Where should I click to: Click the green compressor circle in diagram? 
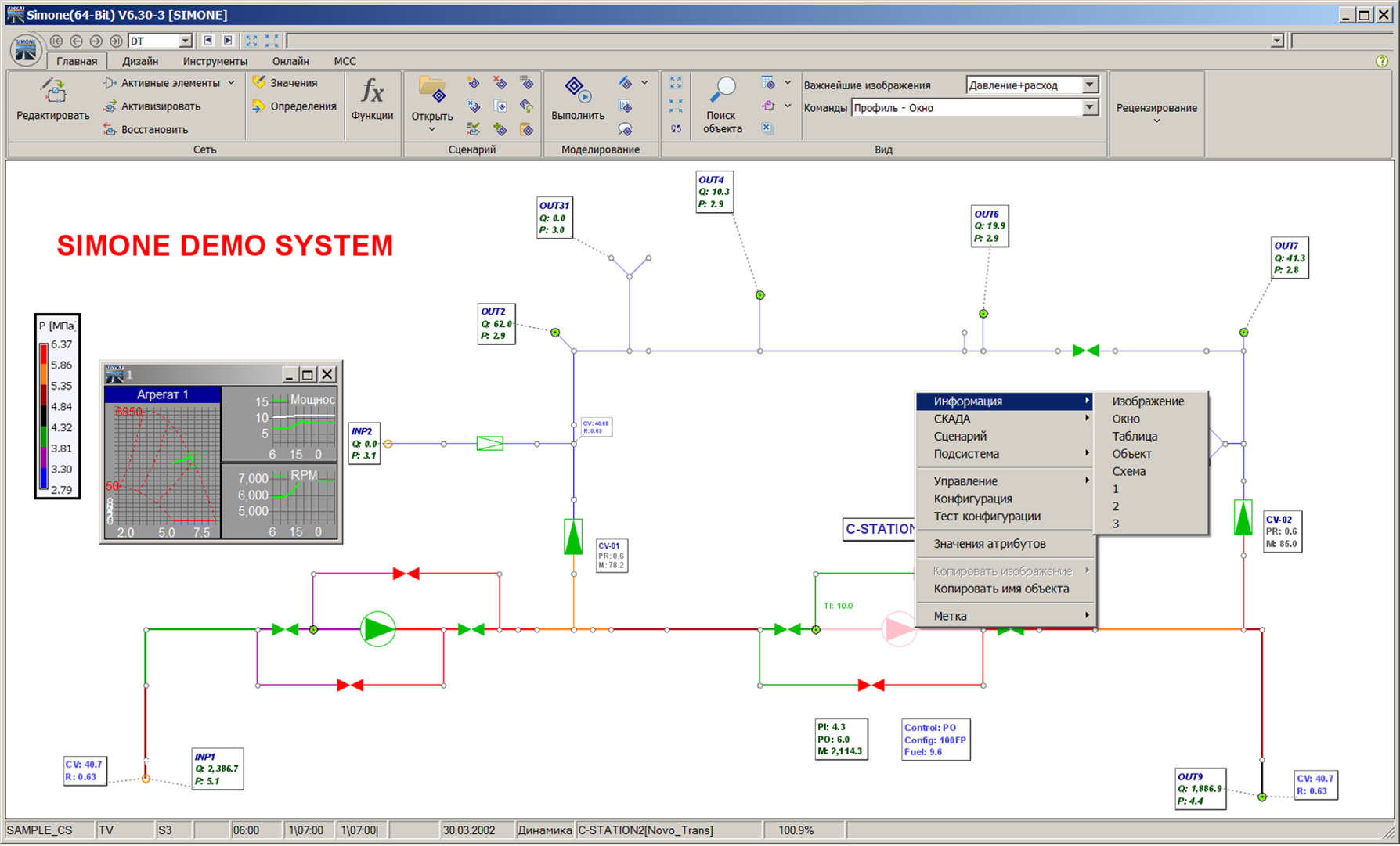pyautogui.click(x=378, y=628)
